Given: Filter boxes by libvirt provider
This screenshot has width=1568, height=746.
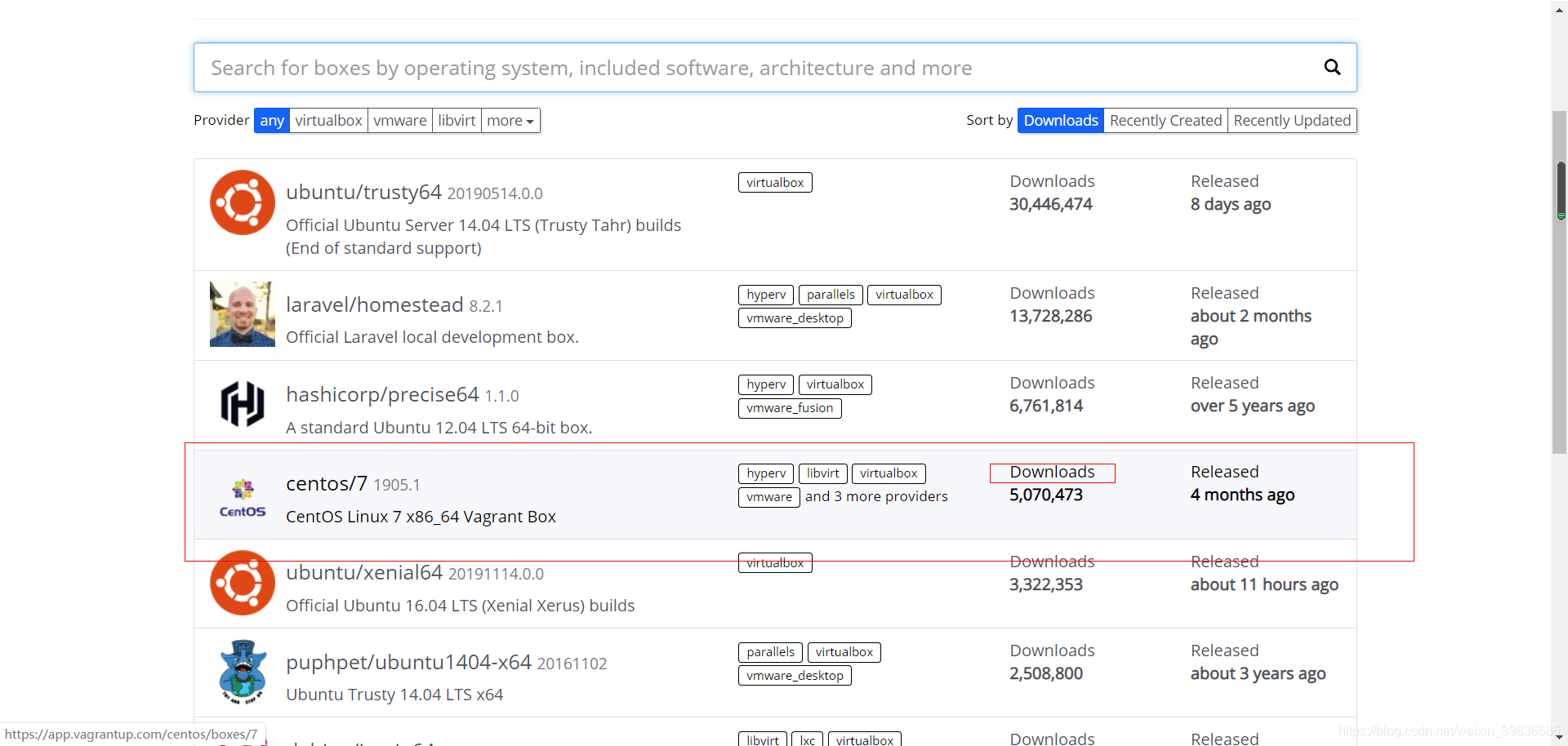Looking at the screenshot, I should coord(457,121).
